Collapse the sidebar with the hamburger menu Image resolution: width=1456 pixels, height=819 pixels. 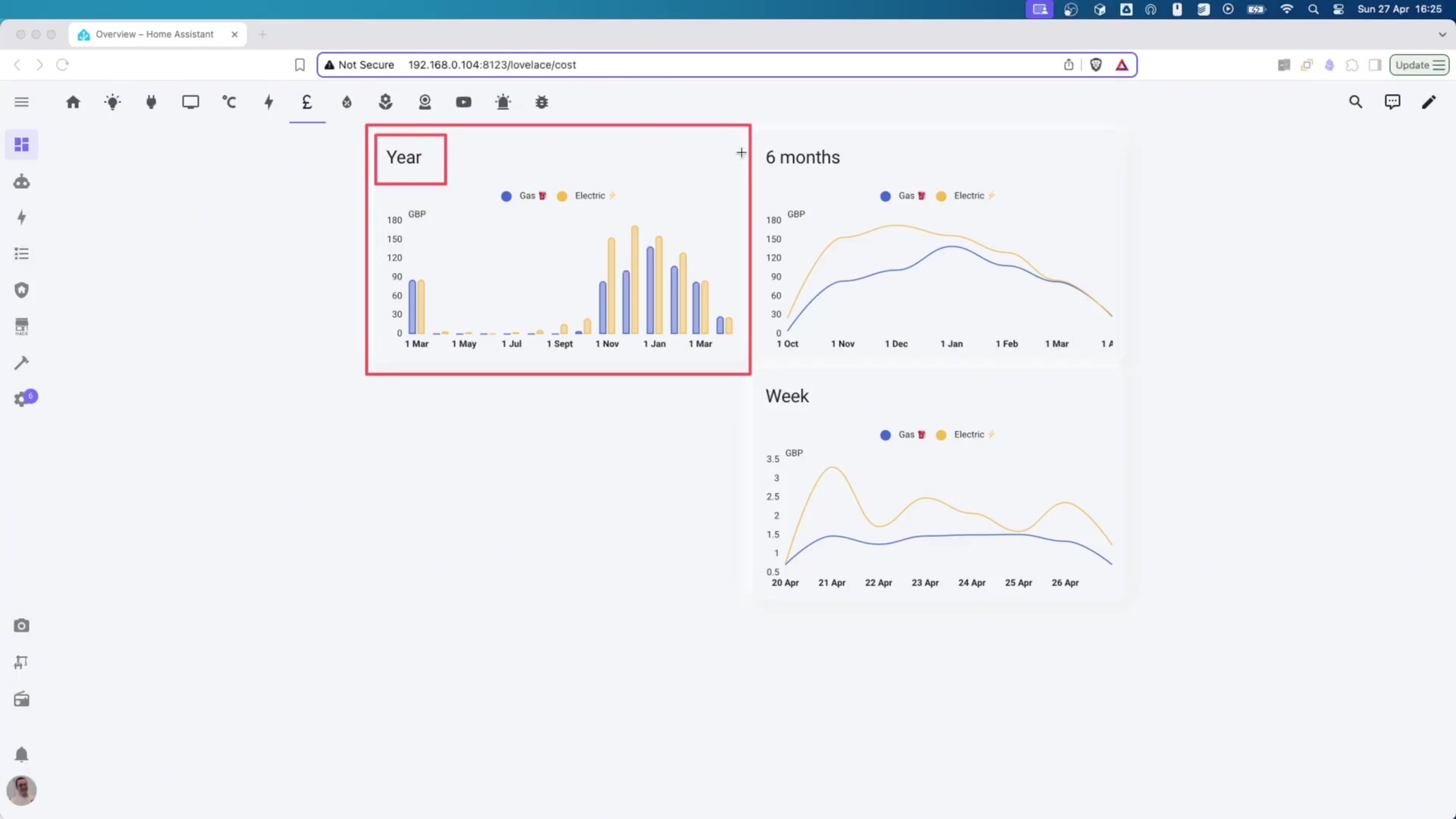[21, 102]
